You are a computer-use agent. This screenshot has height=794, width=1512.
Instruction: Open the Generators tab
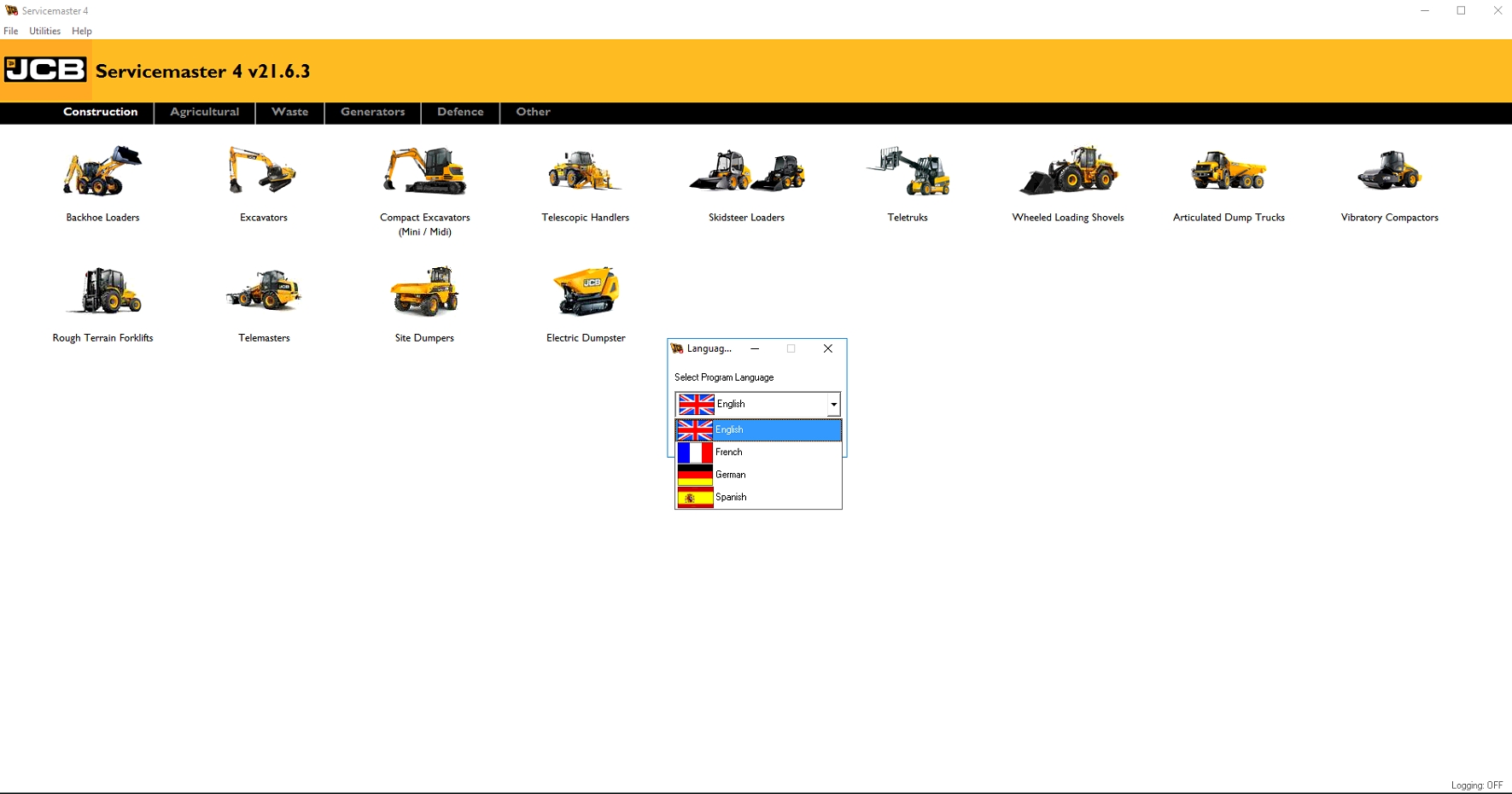pos(372,112)
